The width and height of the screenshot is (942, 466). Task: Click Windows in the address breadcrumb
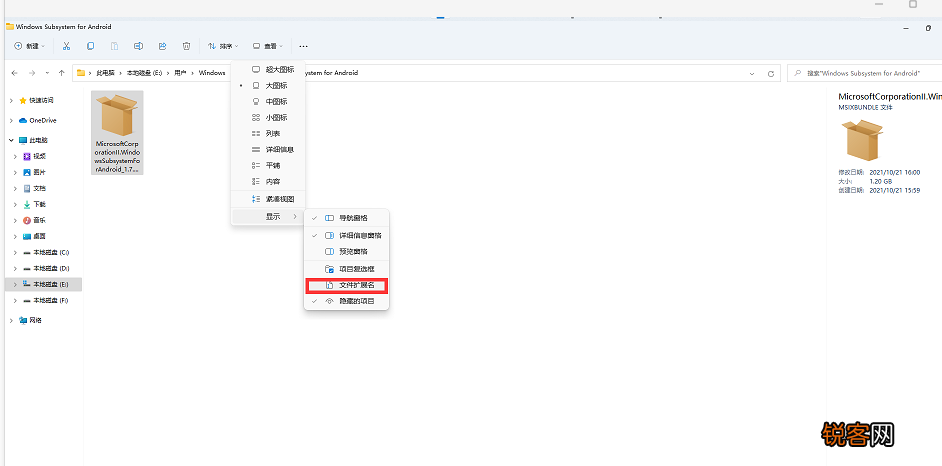tap(212, 73)
